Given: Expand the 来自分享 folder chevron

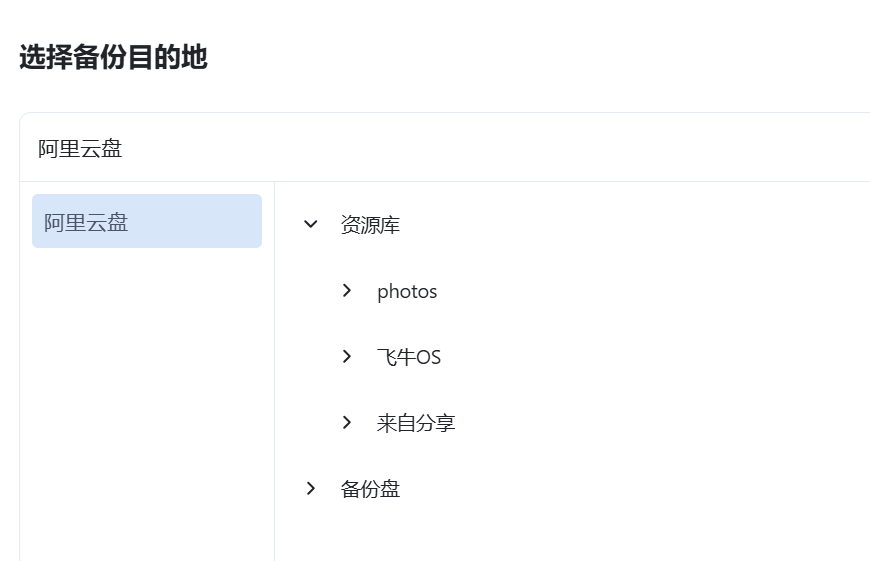Looking at the screenshot, I should tap(347, 423).
